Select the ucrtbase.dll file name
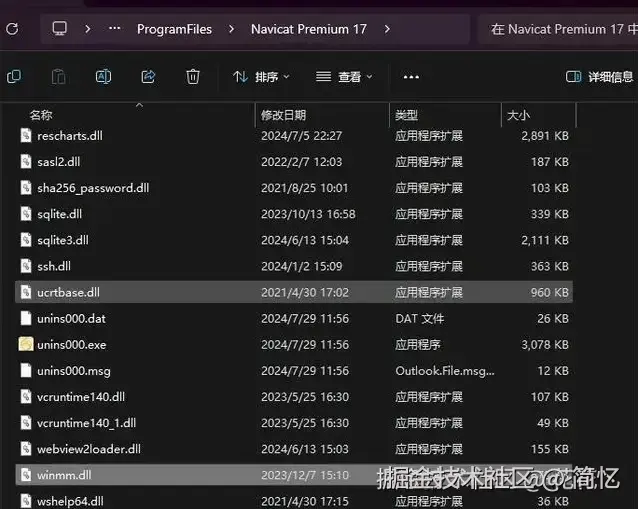 (x=68, y=292)
